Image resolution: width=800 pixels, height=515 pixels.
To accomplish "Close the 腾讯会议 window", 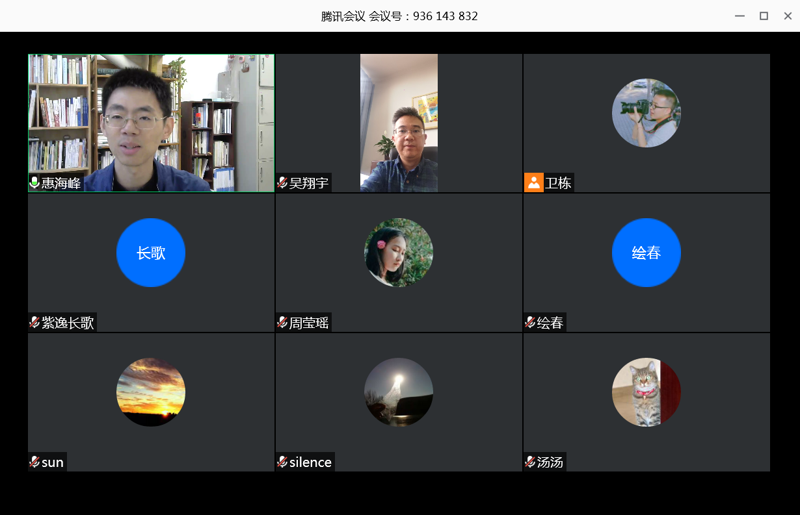I will [x=788, y=16].
